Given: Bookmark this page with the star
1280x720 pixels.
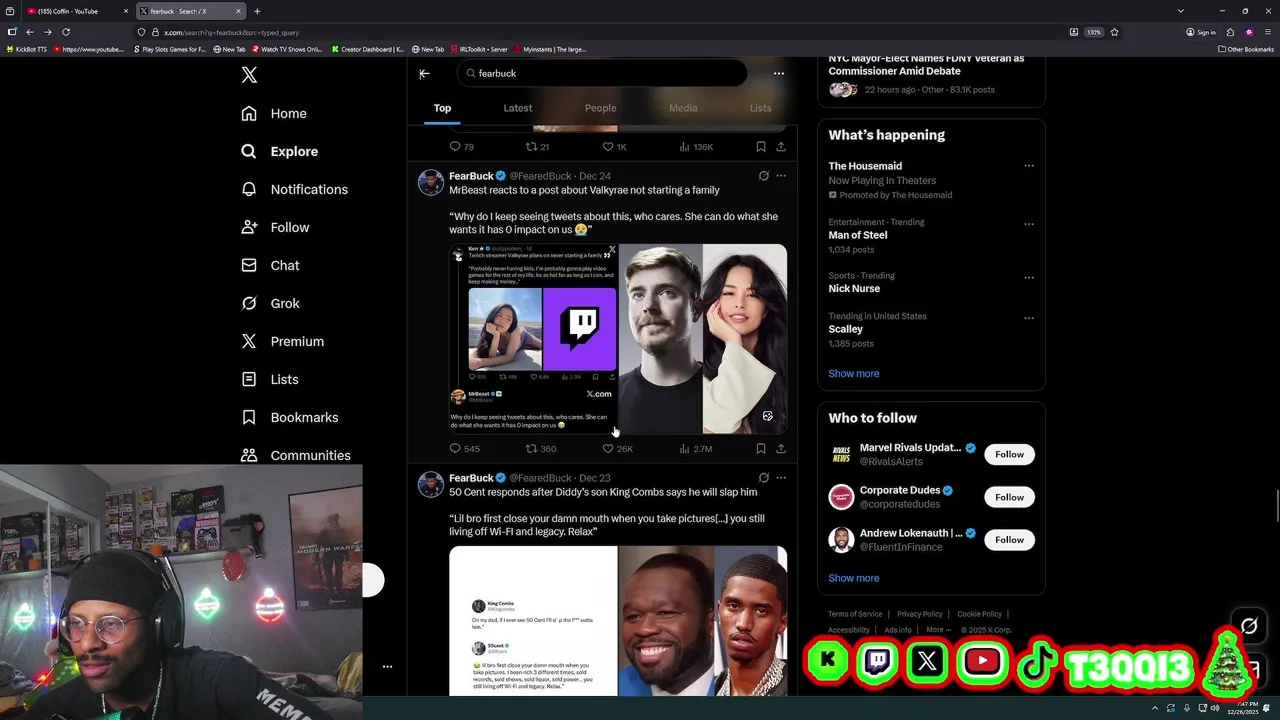Looking at the screenshot, I should [1114, 32].
